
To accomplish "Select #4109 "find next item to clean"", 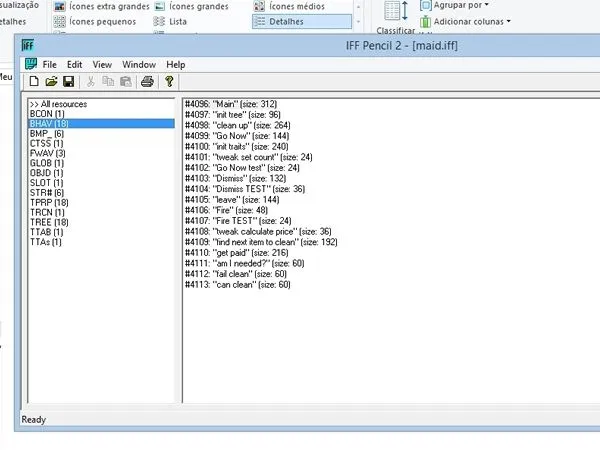I will 261,242.
